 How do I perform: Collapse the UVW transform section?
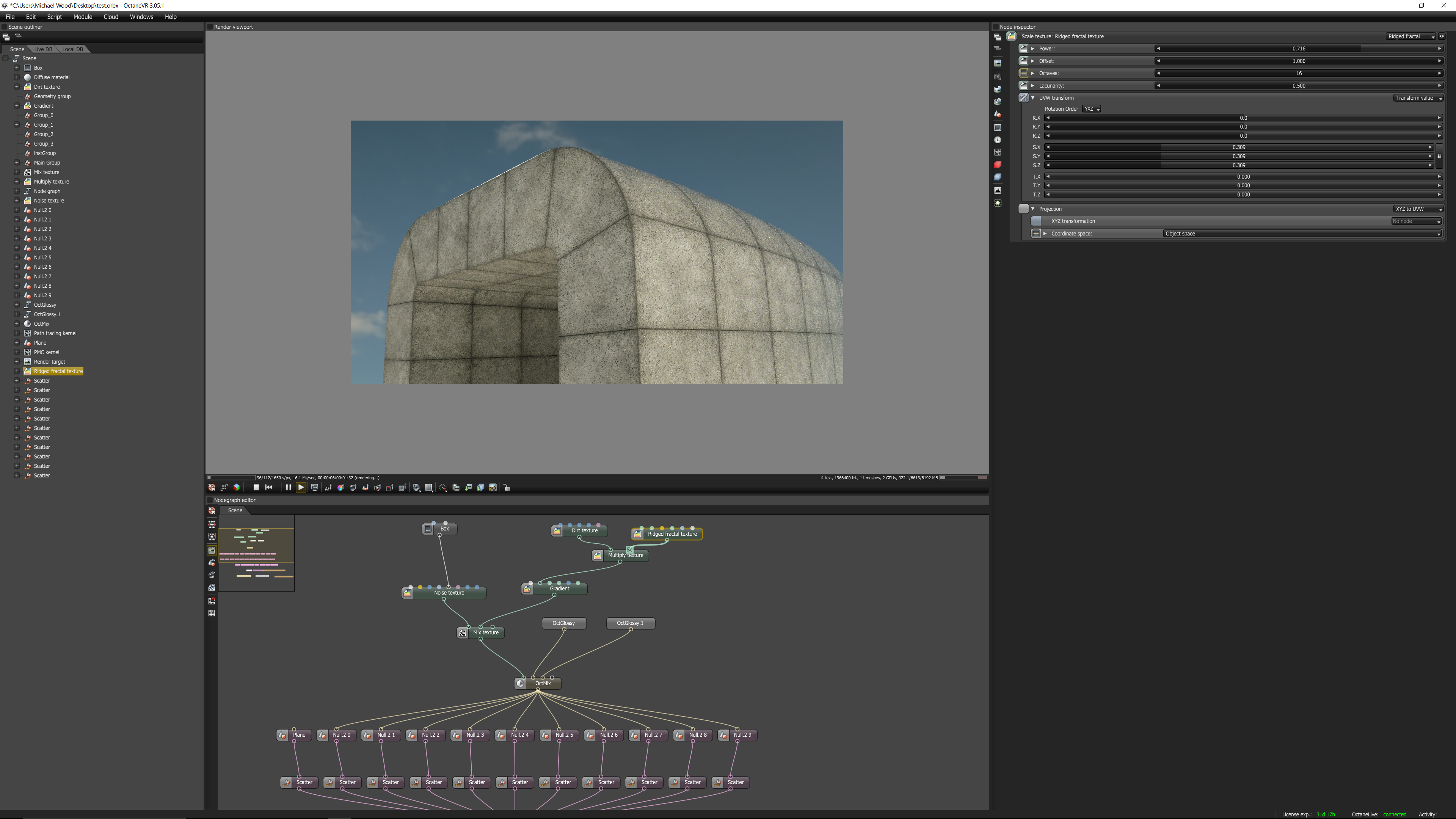[x=1032, y=98]
